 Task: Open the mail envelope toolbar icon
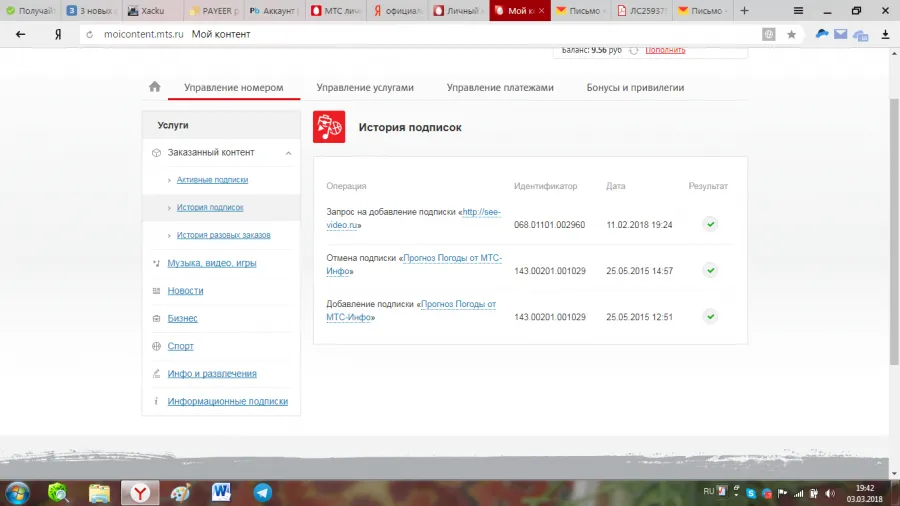click(840, 34)
